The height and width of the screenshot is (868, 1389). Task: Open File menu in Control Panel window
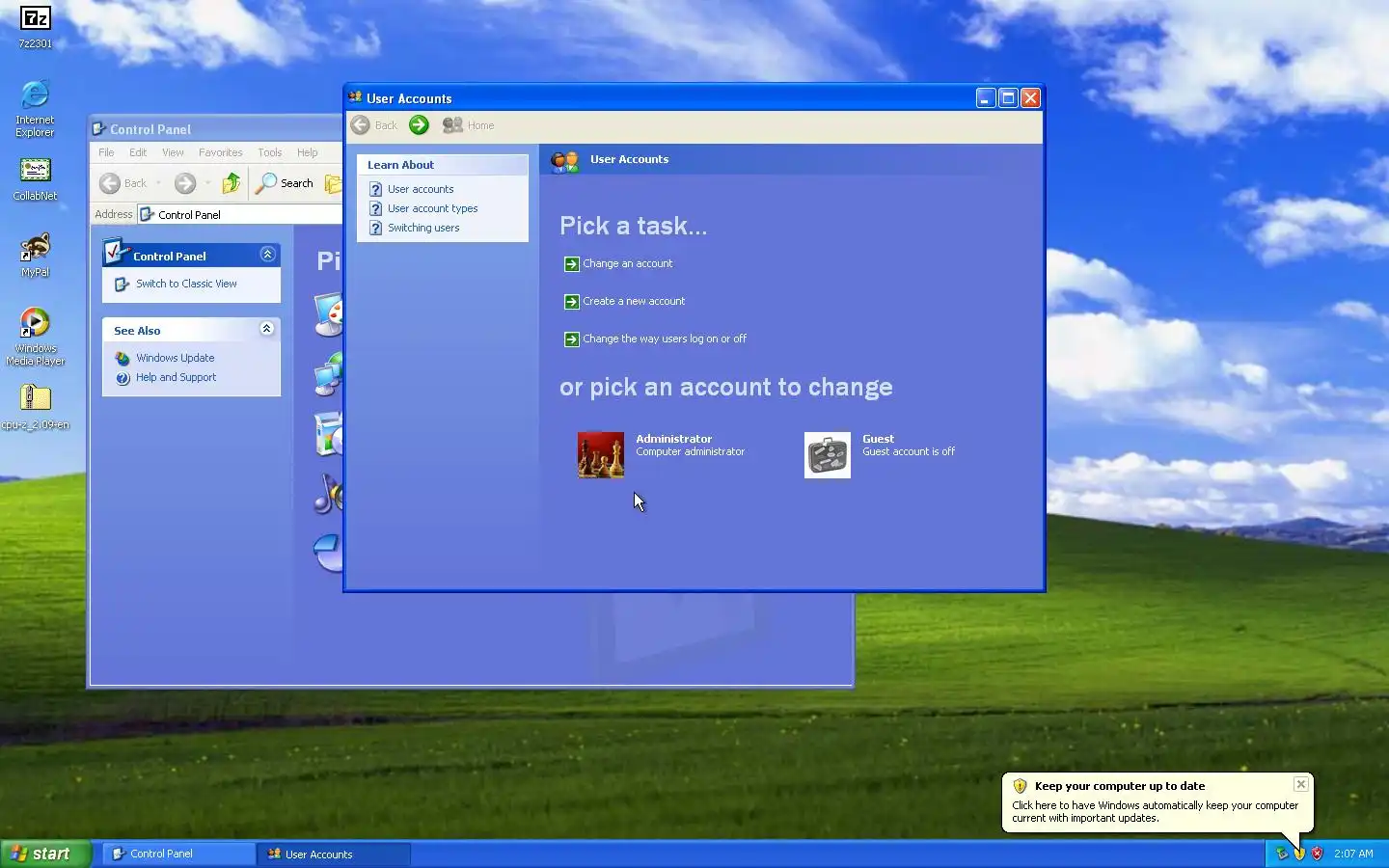point(106,152)
